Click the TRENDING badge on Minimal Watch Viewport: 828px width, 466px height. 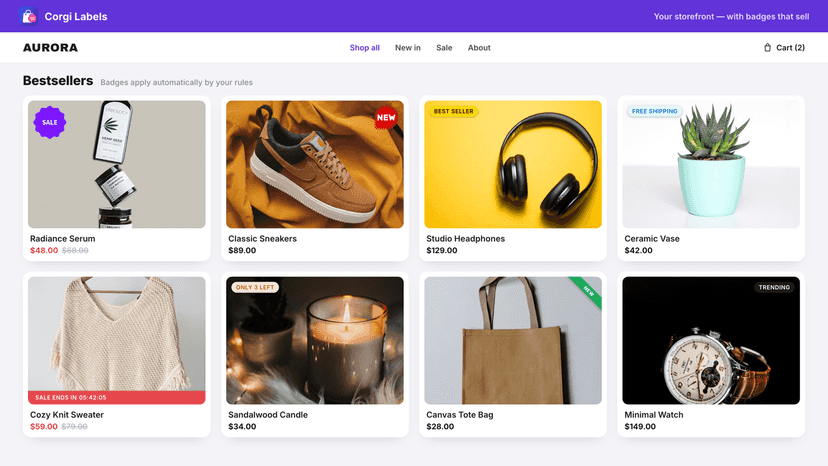coord(774,287)
